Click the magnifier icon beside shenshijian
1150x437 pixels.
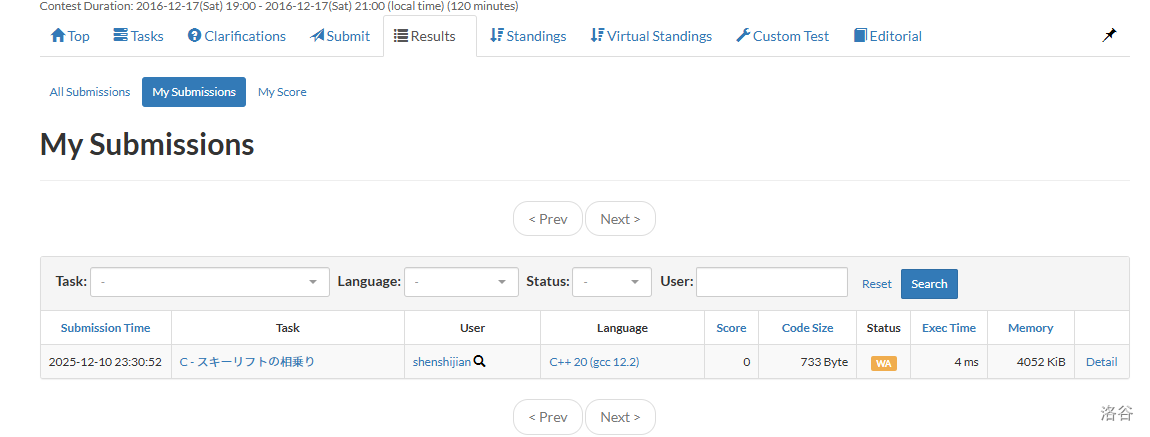click(480, 362)
